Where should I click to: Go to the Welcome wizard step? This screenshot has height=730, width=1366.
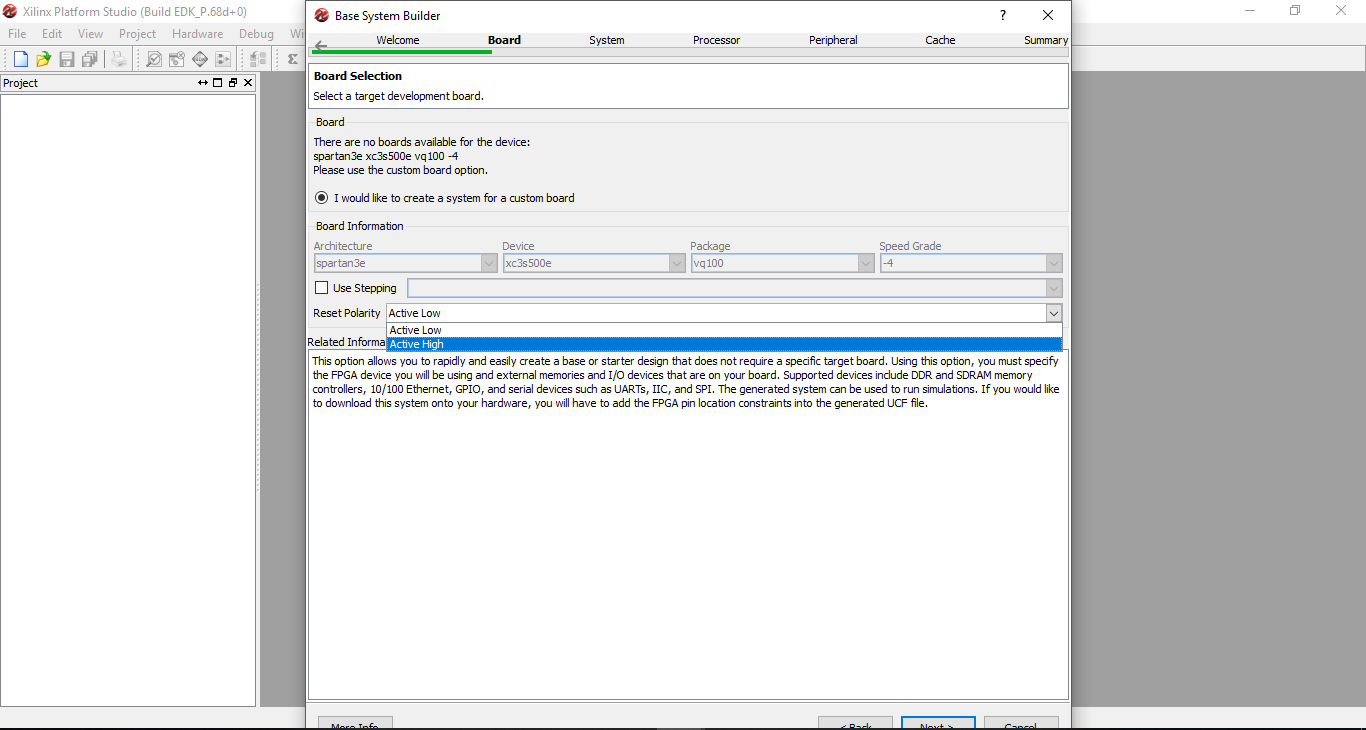tap(398, 40)
